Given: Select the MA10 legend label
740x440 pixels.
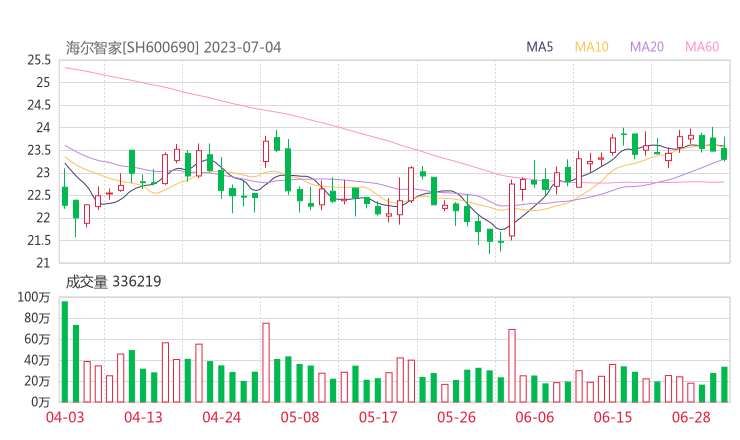Looking at the screenshot, I should [591, 47].
